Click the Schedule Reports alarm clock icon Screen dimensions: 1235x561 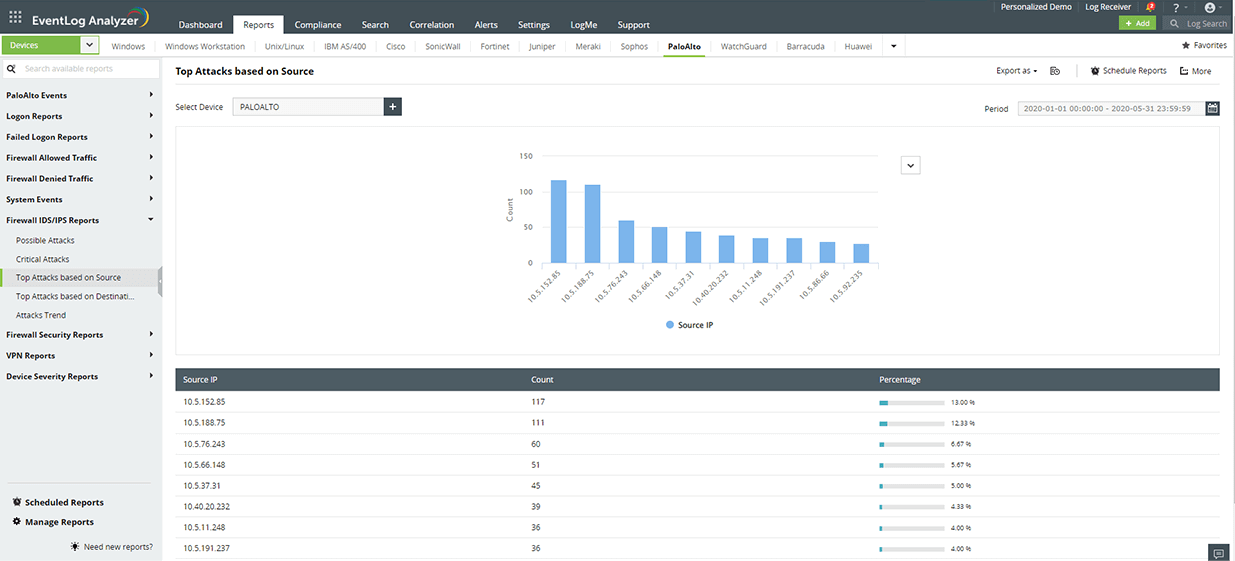click(1095, 71)
